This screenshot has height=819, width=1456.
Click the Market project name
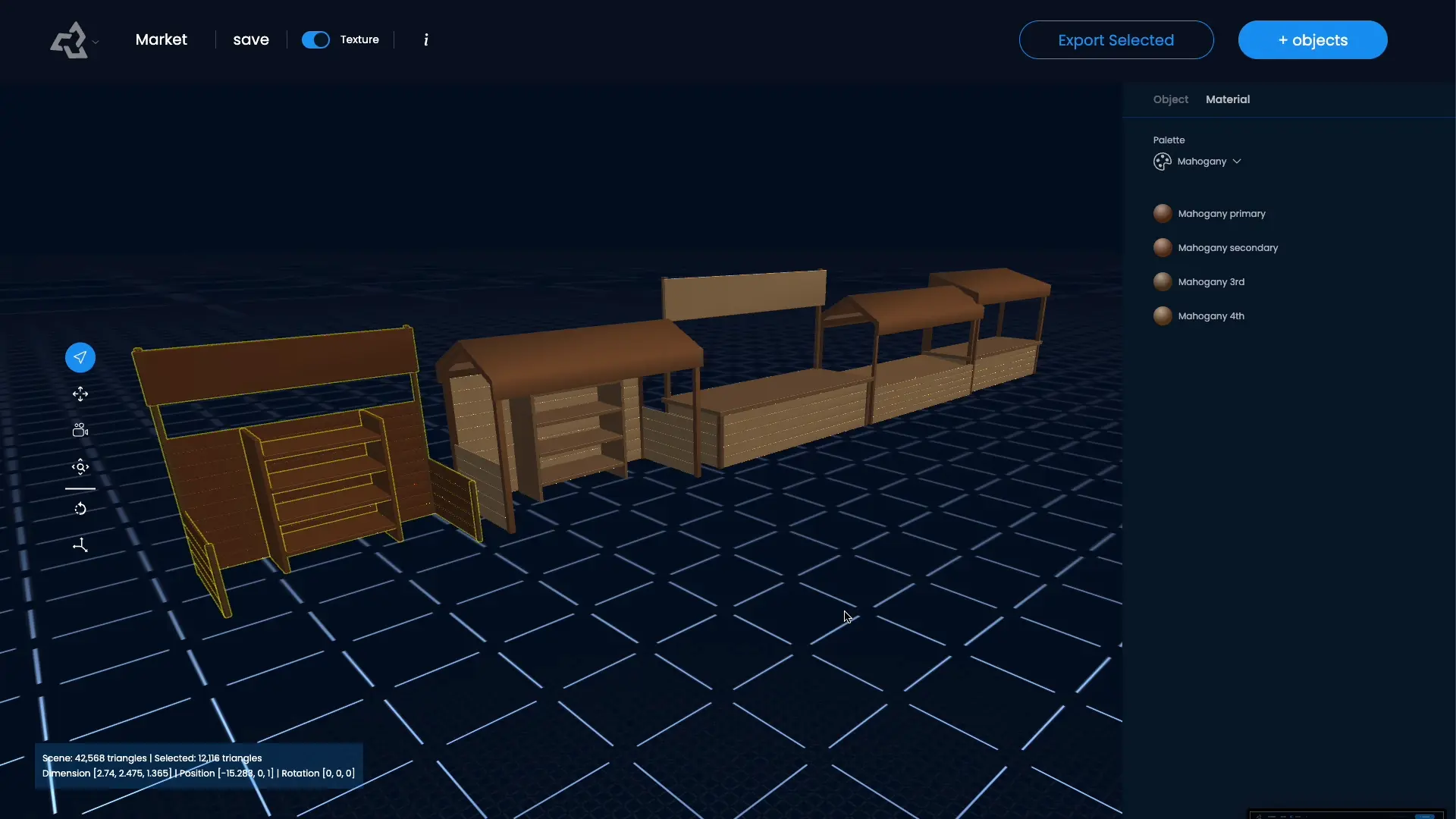tap(161, 39)
